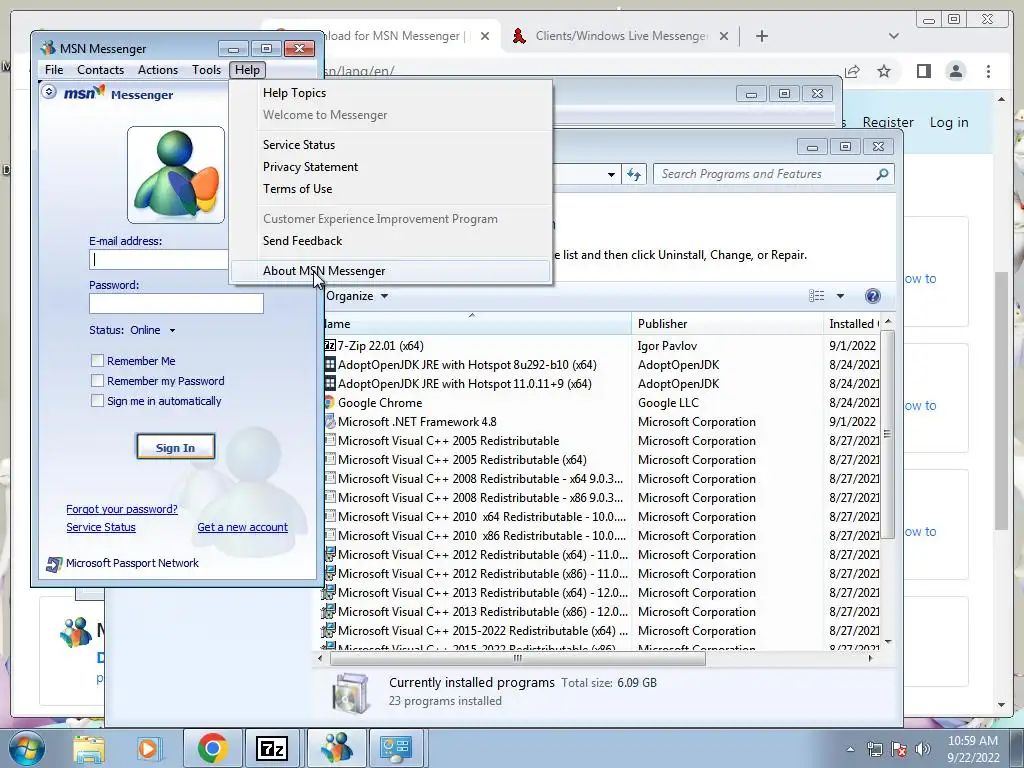This screenshot has width=1024, height=768.
Task: Open the Windows Start button
Action: (x=27, y=748)
